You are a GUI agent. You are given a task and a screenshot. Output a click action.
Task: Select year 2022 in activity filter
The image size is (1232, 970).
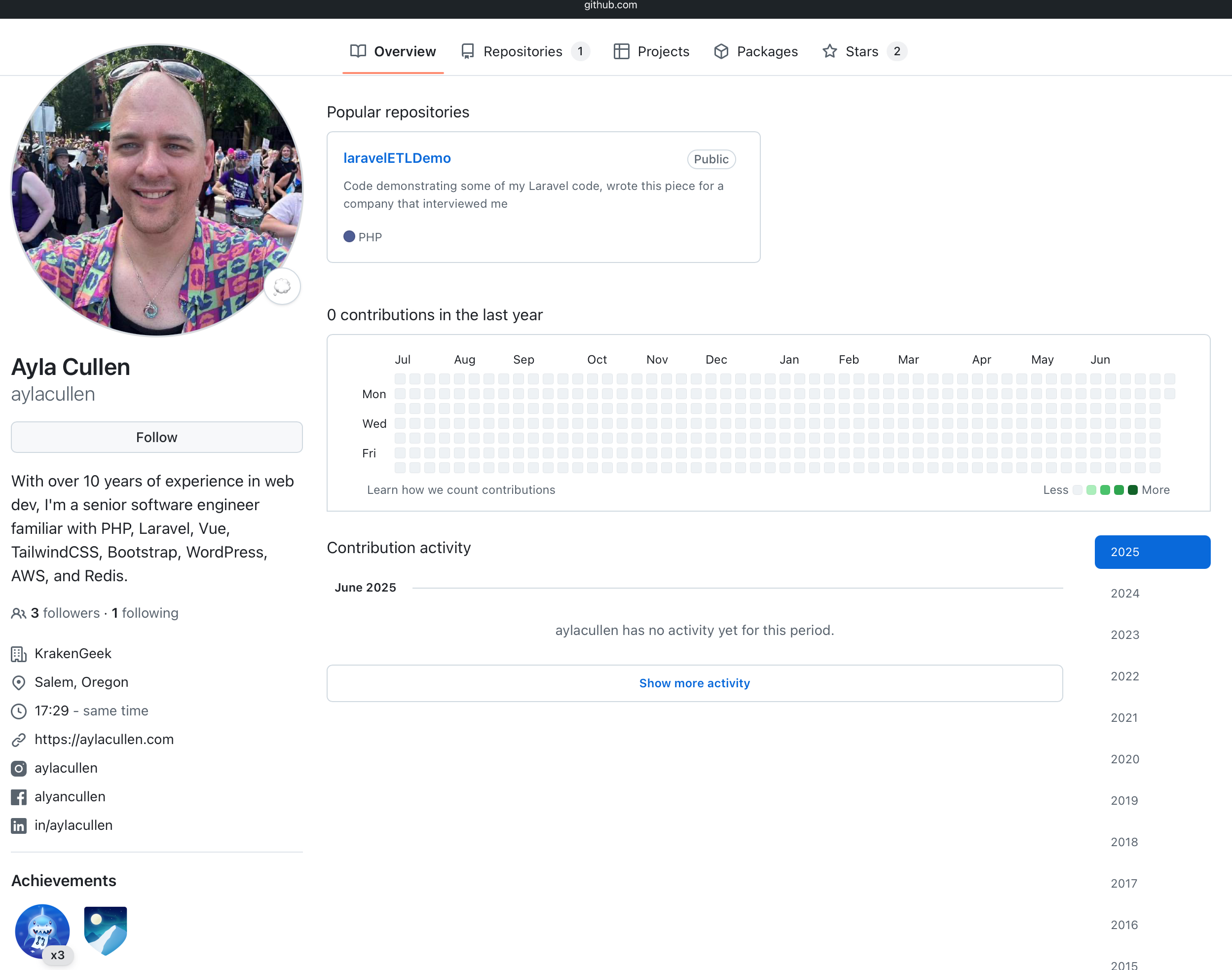point(1153,676)
